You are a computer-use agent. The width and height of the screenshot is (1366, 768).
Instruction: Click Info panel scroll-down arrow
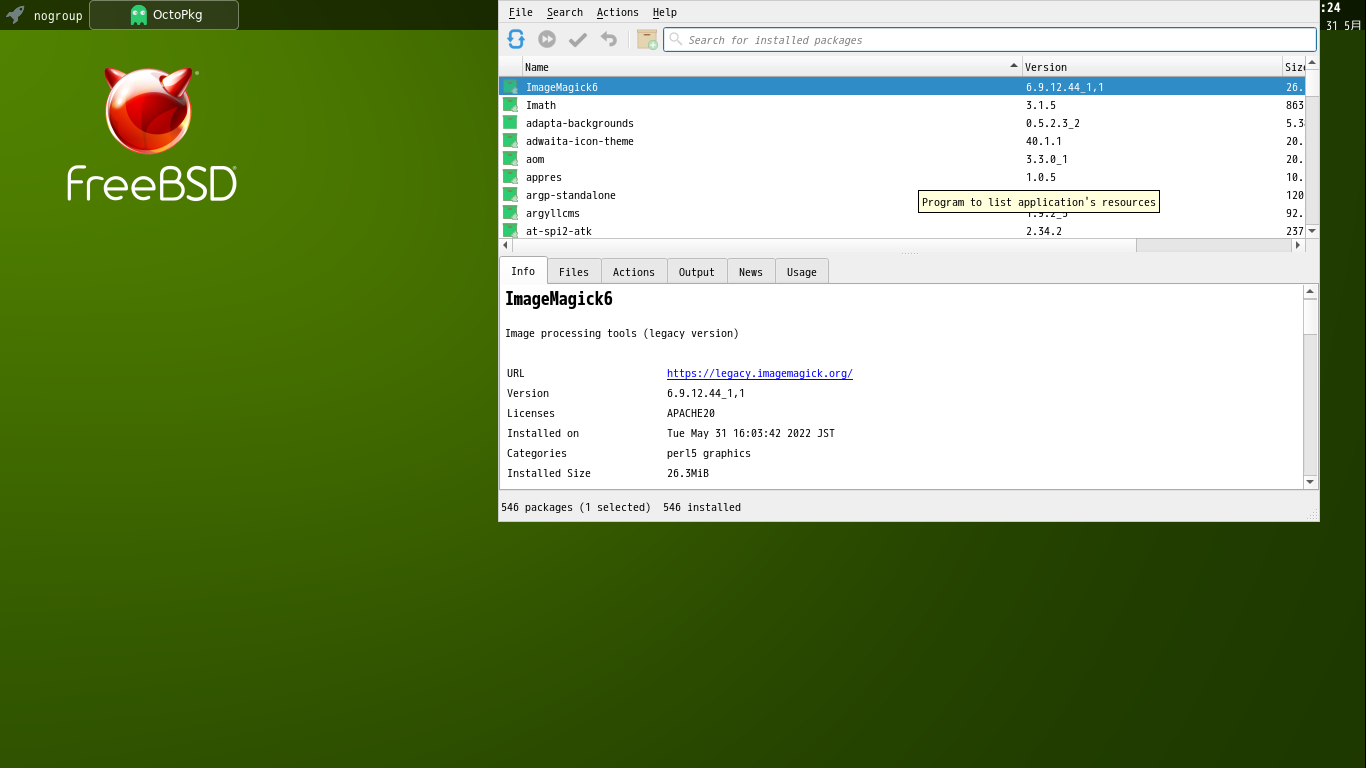[x=1311, y=482]
